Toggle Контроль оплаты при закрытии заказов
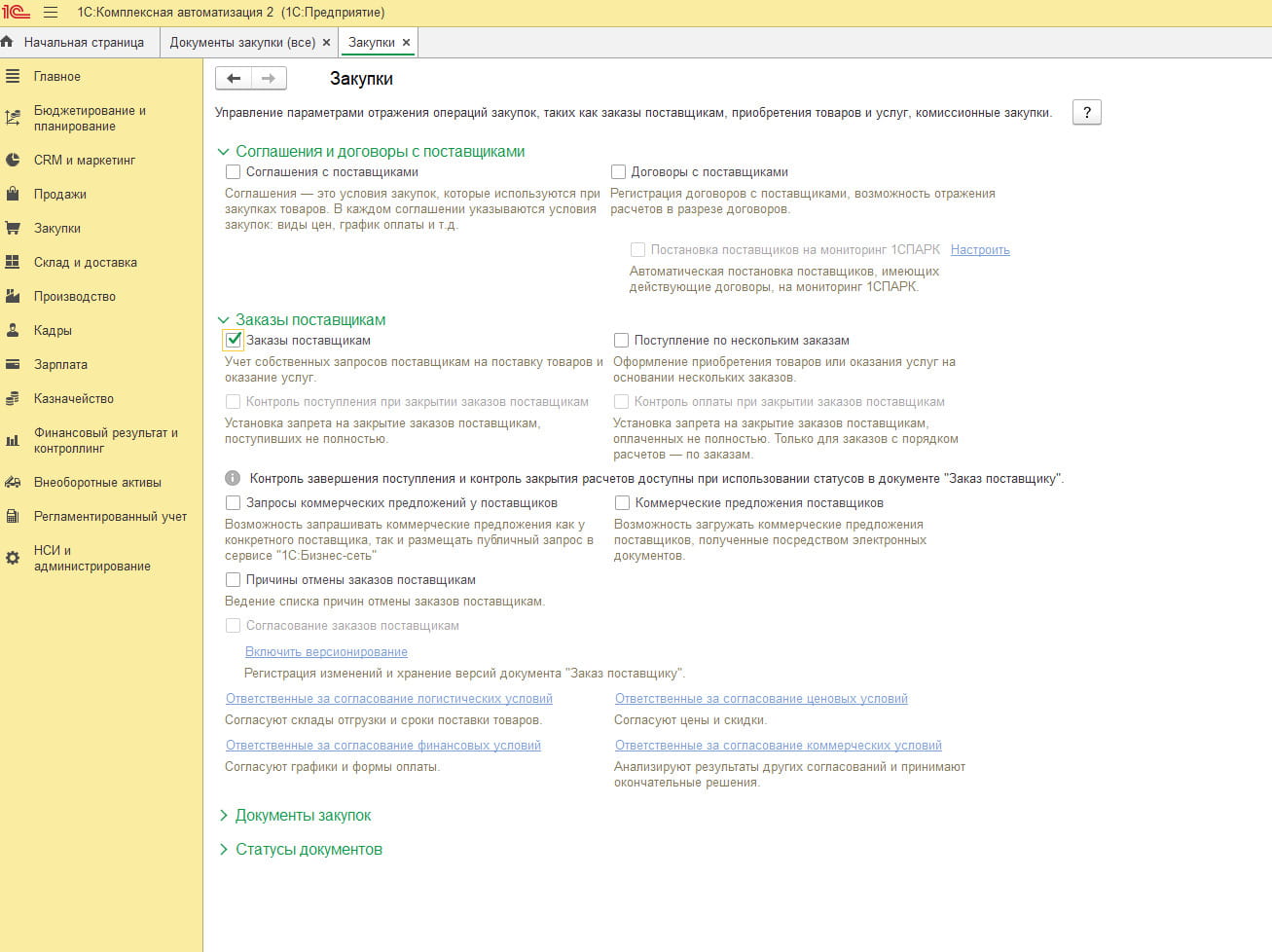 pyautogui.click(x=621, y=401)
